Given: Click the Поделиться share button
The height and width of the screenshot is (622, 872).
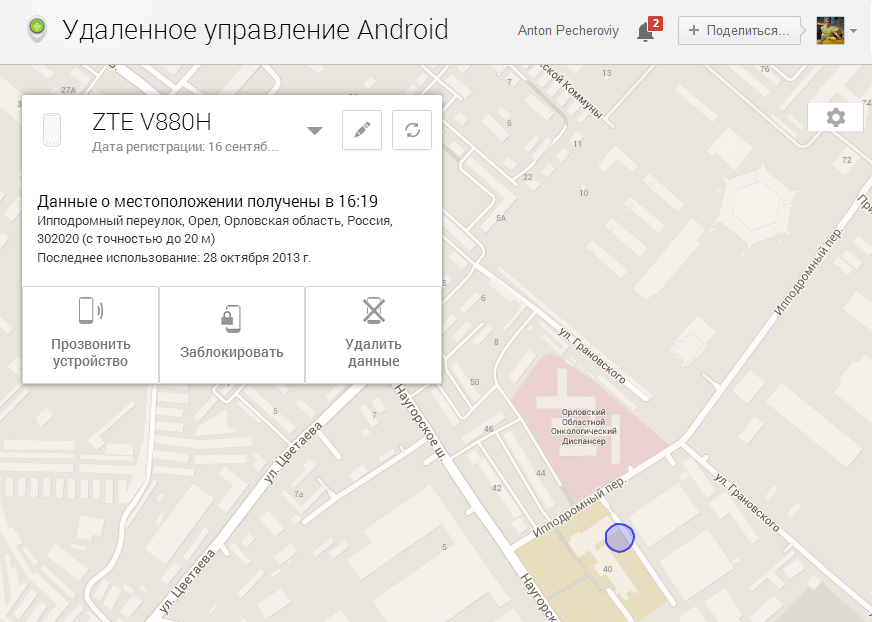Looking at the screenshot, I should (740, 31).
